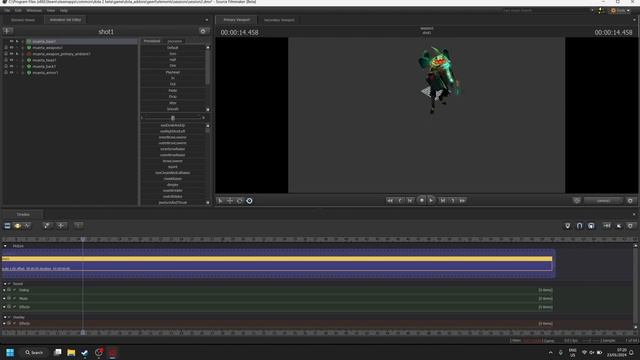Viewport: 640px width, 360px height.
Task: Activate the viewport rotate manipulator tool
Action: click(240, 200)
